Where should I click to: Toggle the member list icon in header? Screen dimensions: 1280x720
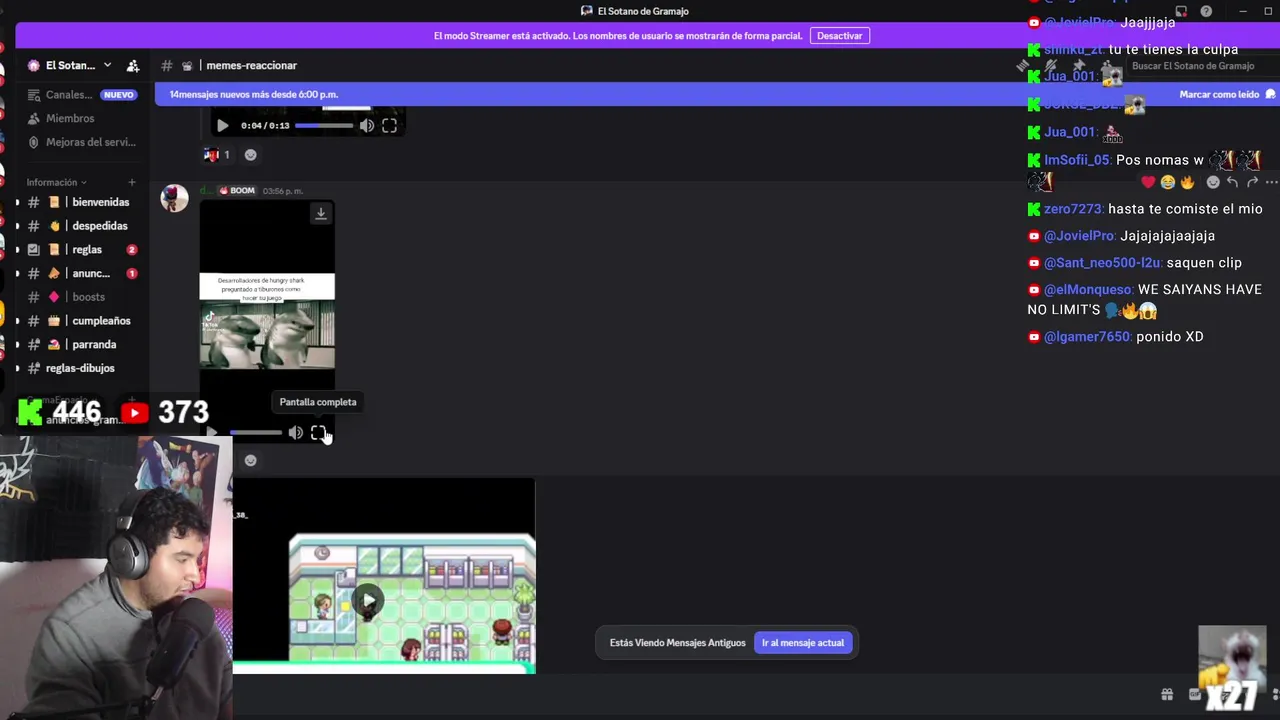(1107, 66)
